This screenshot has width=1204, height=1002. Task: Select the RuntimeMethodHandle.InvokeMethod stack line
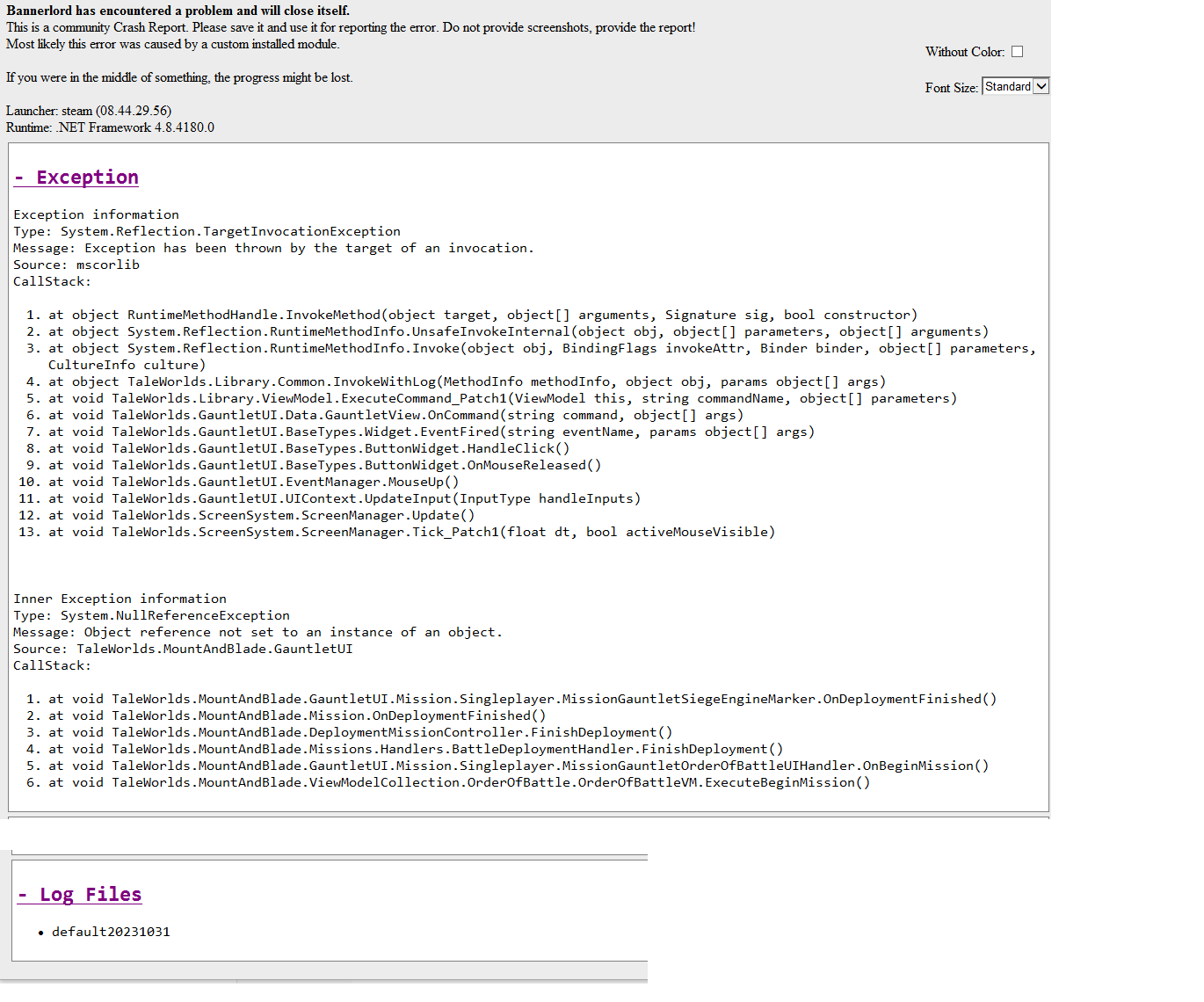pyautogui.click(x=482, y=315)
